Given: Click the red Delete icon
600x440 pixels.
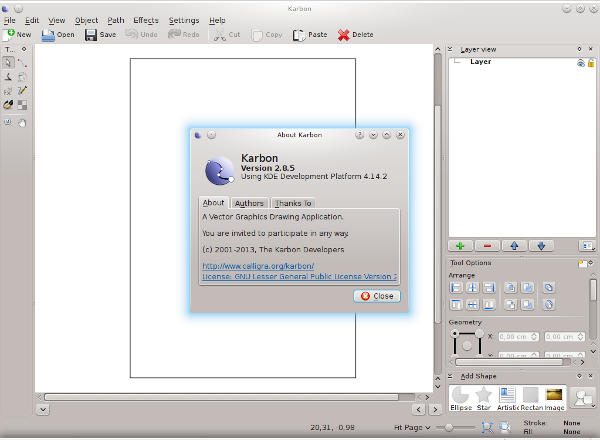Looking at the screenshot, I should [343, 35].
